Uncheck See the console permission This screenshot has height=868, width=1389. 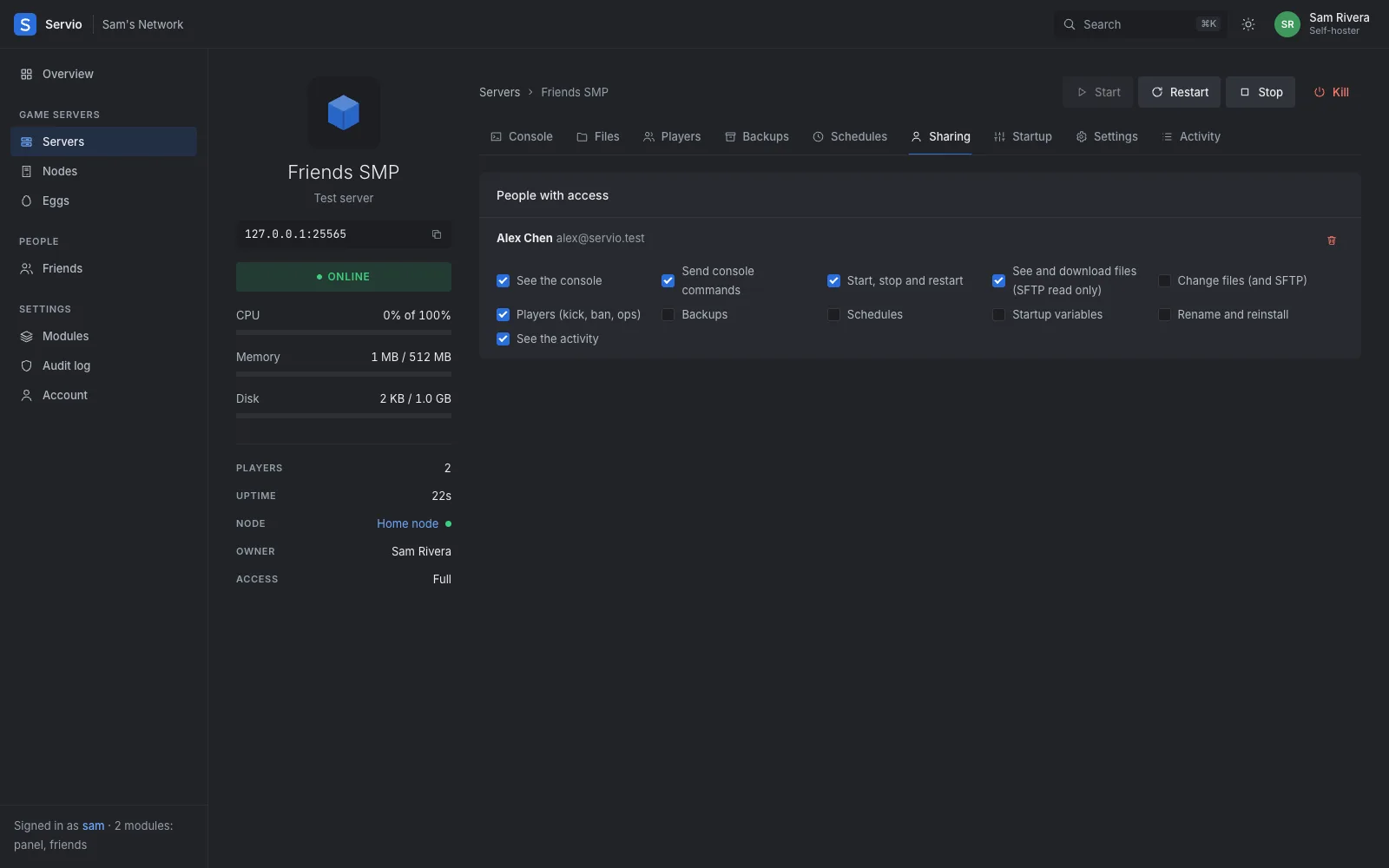(x=503, y=280)
